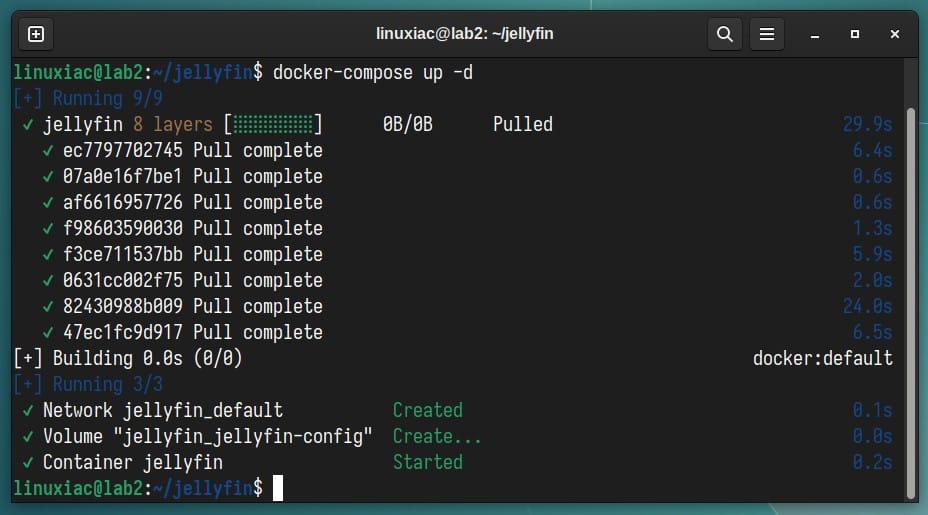Image resolution: width=928 pixels, height=515 pixels.
Task: Maximize the terminal window
Action: 854,34
